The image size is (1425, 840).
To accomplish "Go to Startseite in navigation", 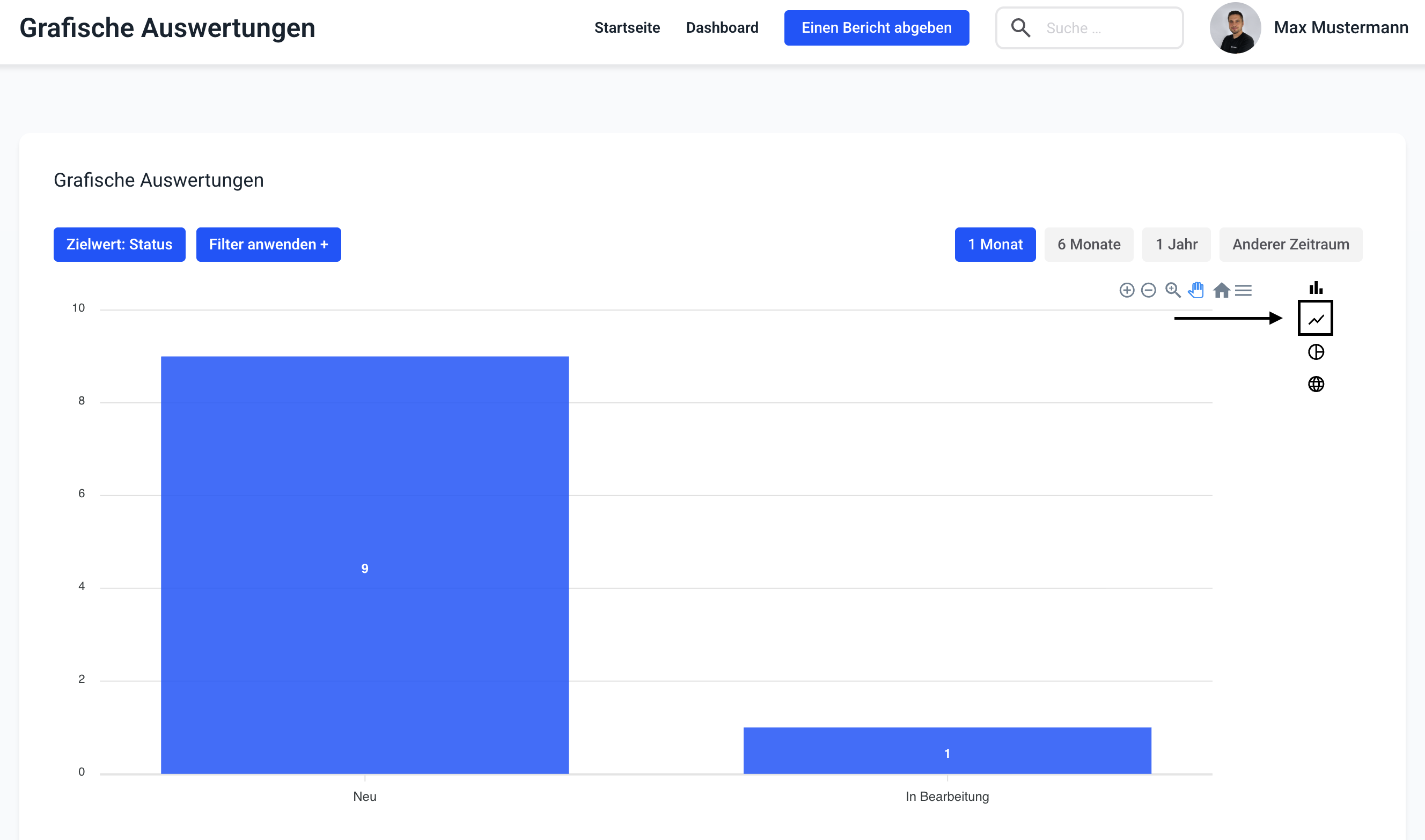I will click(x=627, y=28).
